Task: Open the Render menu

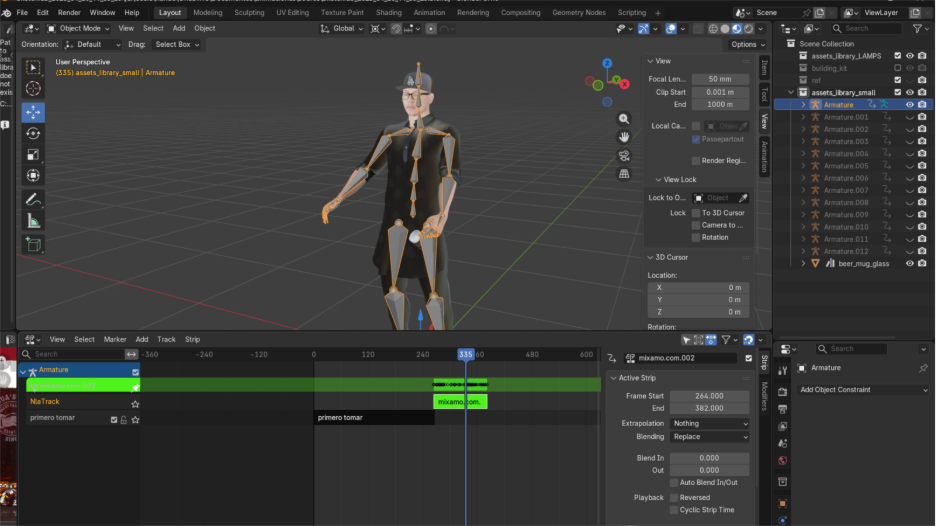Action: pyautogui.click(x=69, y=13)
